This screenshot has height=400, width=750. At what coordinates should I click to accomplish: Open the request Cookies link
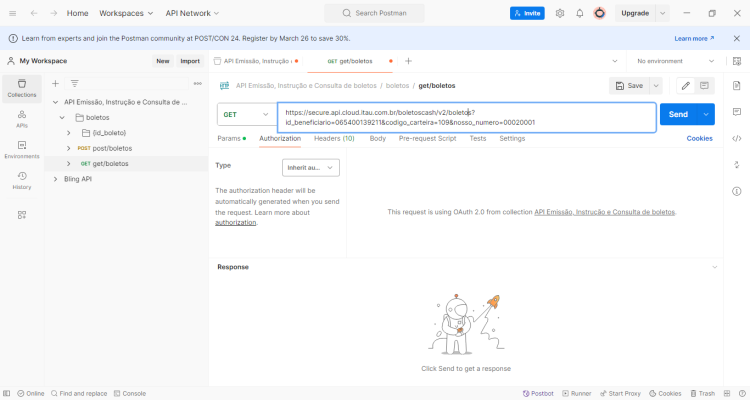pos(699,138)
